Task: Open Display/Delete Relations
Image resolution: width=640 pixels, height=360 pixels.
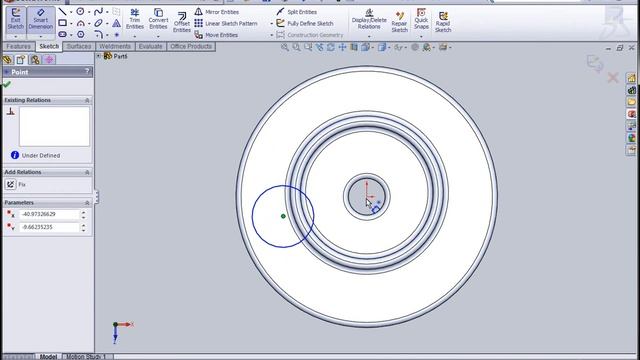Action: (369, 19)
